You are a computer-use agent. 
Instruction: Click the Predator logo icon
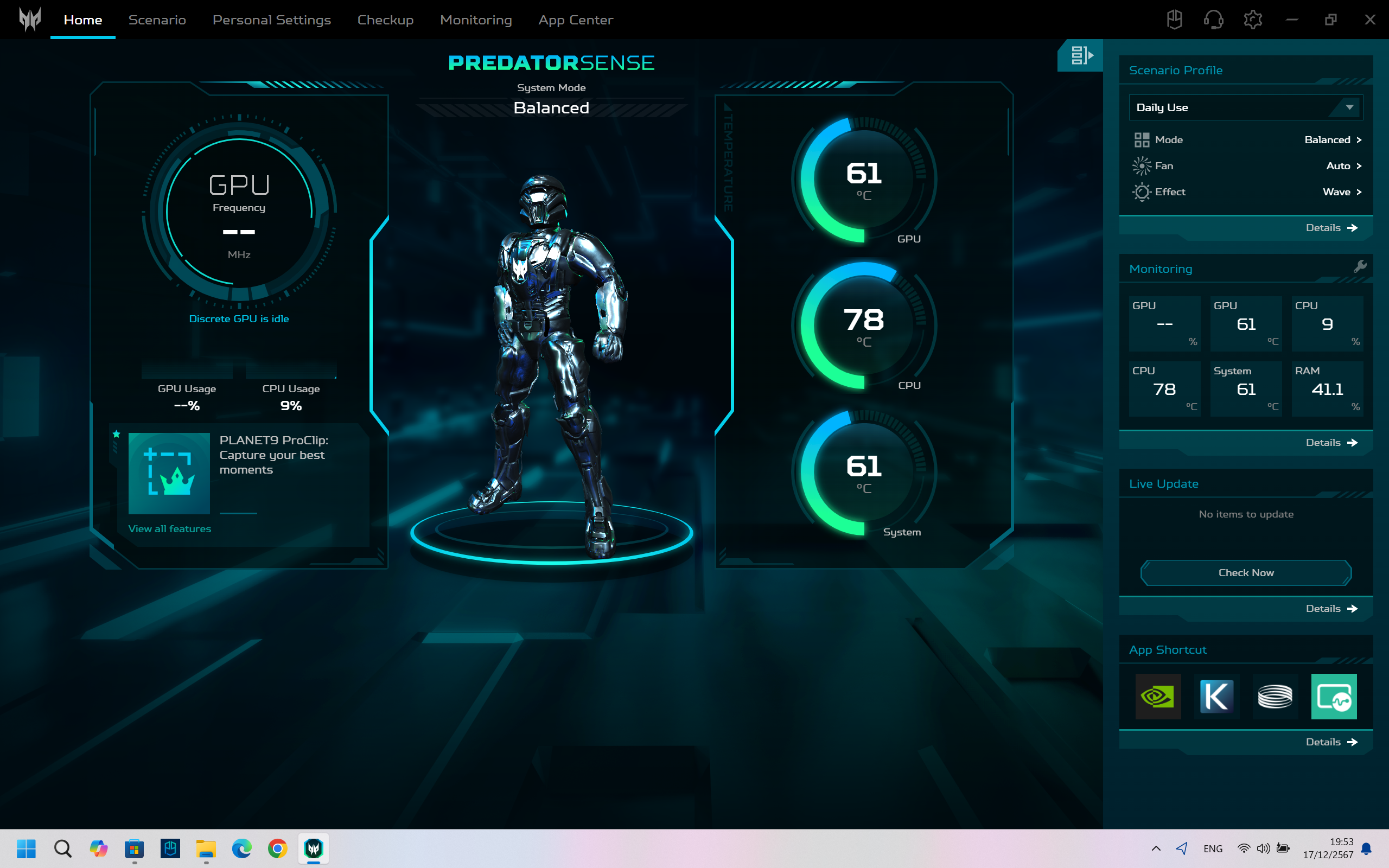point(29,20)
